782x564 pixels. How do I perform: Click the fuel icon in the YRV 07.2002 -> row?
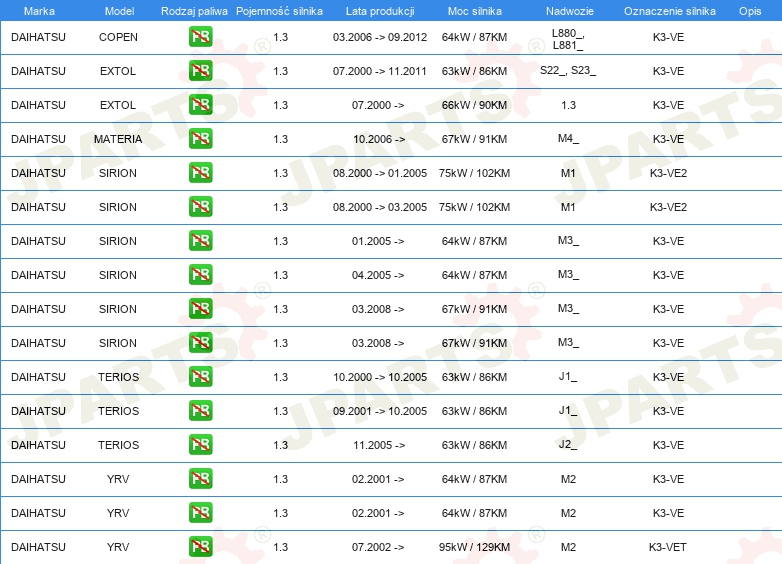coord(200,547)
